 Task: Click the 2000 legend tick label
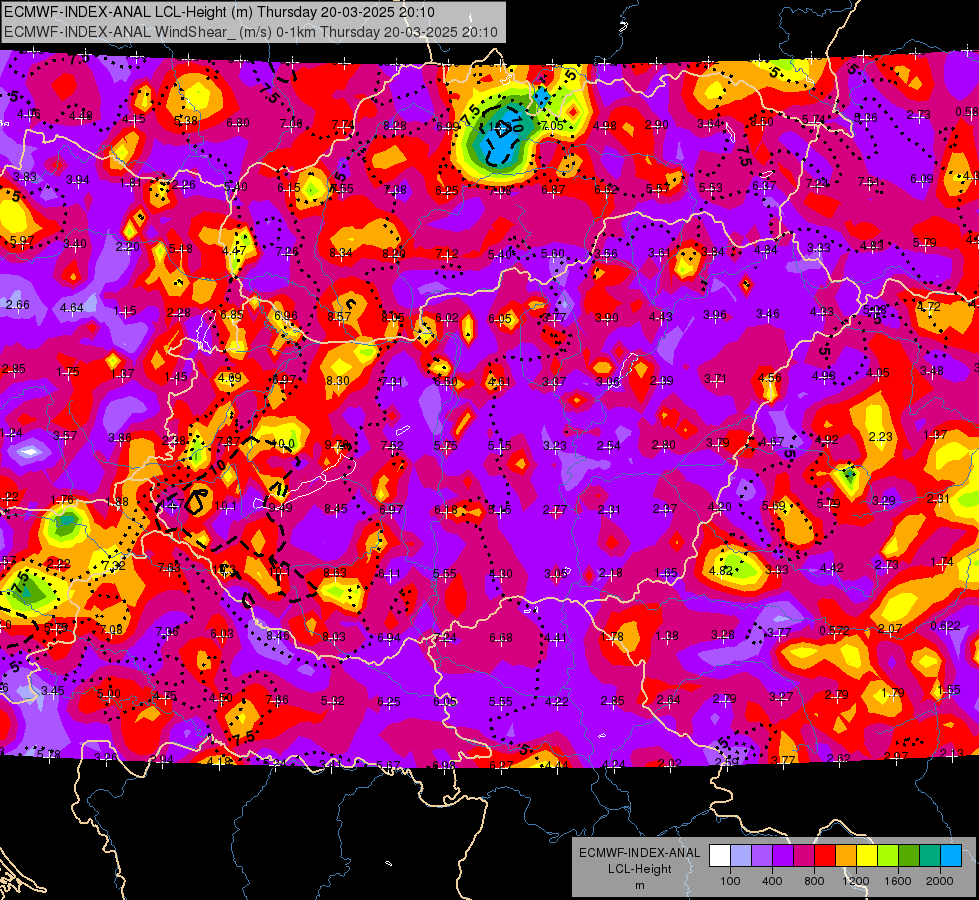940,881
